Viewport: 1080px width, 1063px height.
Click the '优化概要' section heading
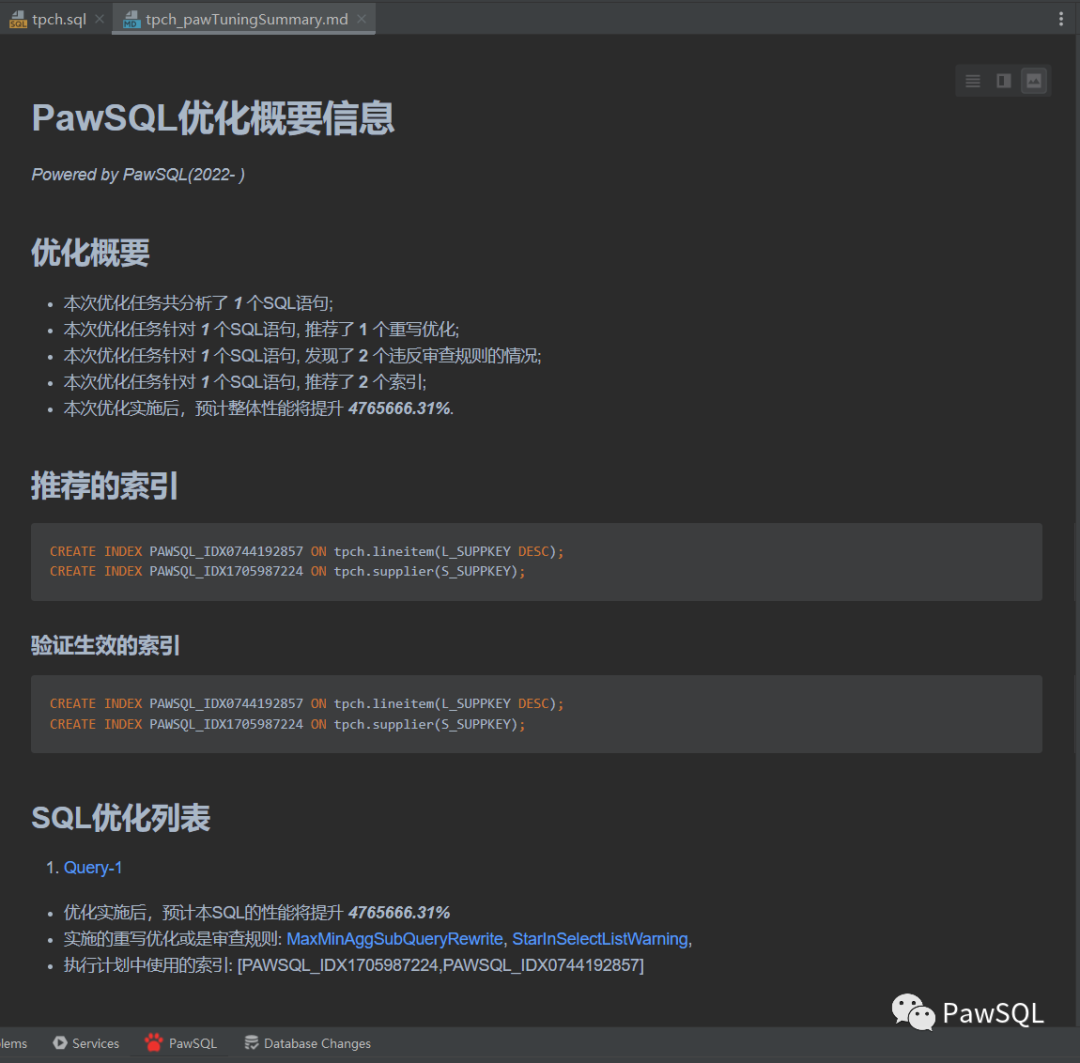[x=90, y=252]
